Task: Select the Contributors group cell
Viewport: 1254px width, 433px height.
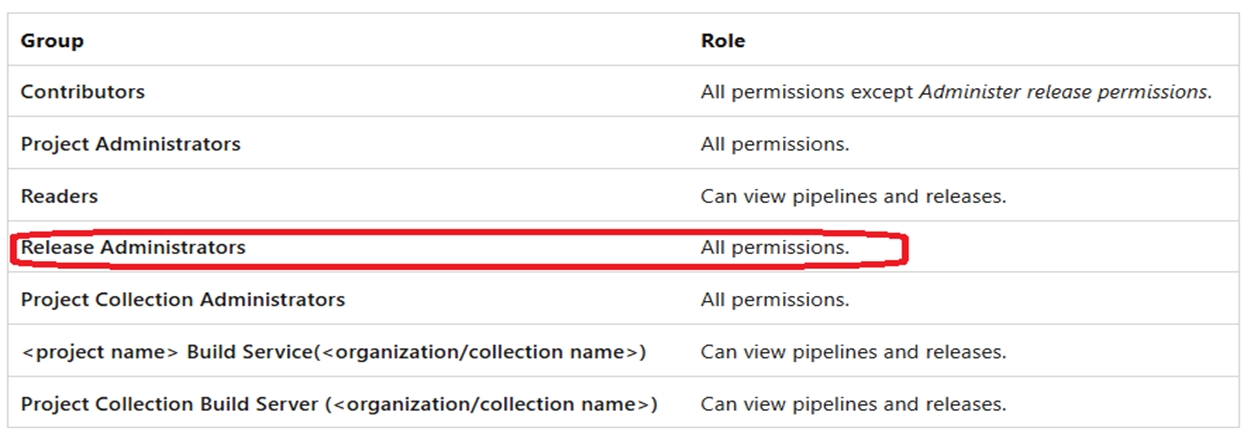Action: (x=83, y=92)
